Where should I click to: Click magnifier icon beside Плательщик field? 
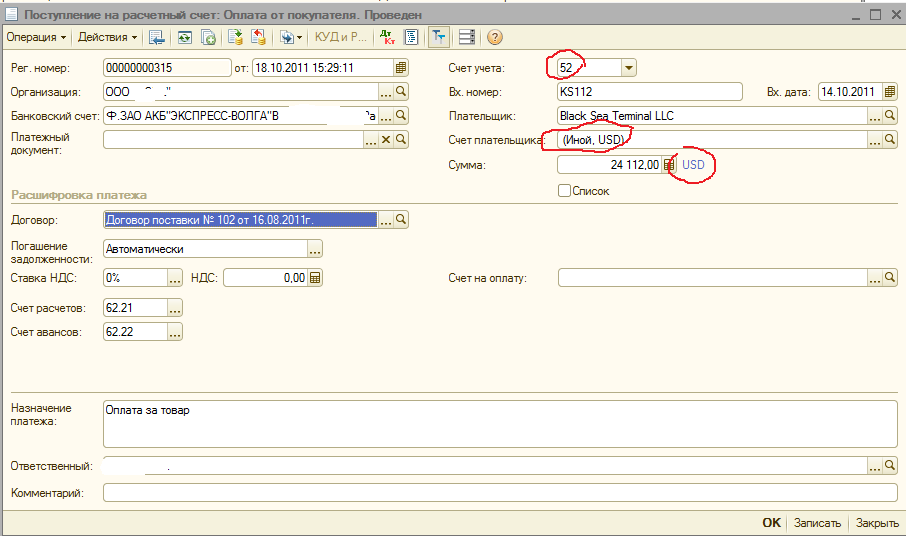coord(890,116)
